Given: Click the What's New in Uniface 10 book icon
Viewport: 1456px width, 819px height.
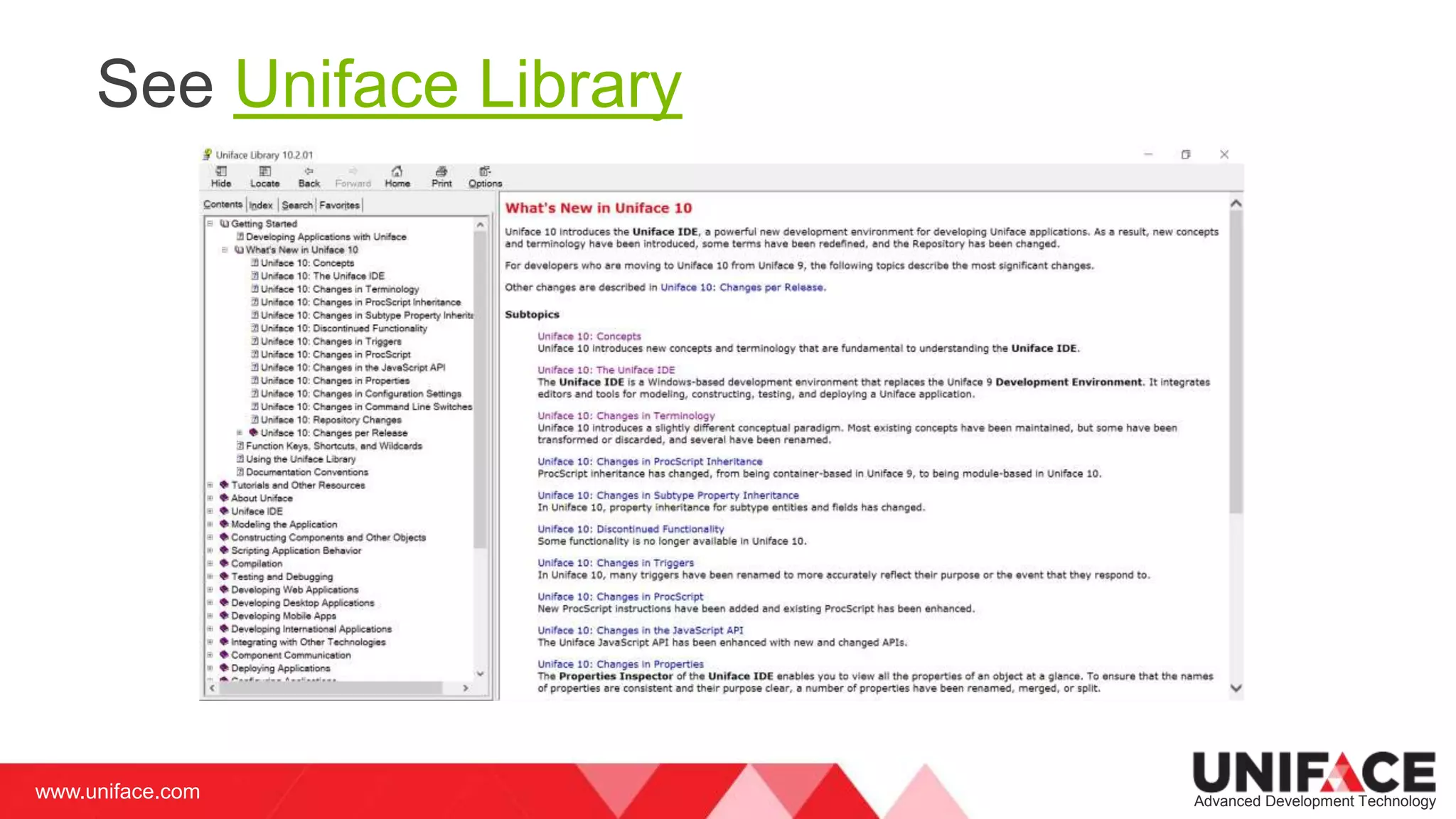Looking at the screenshot, I should 240,250.
